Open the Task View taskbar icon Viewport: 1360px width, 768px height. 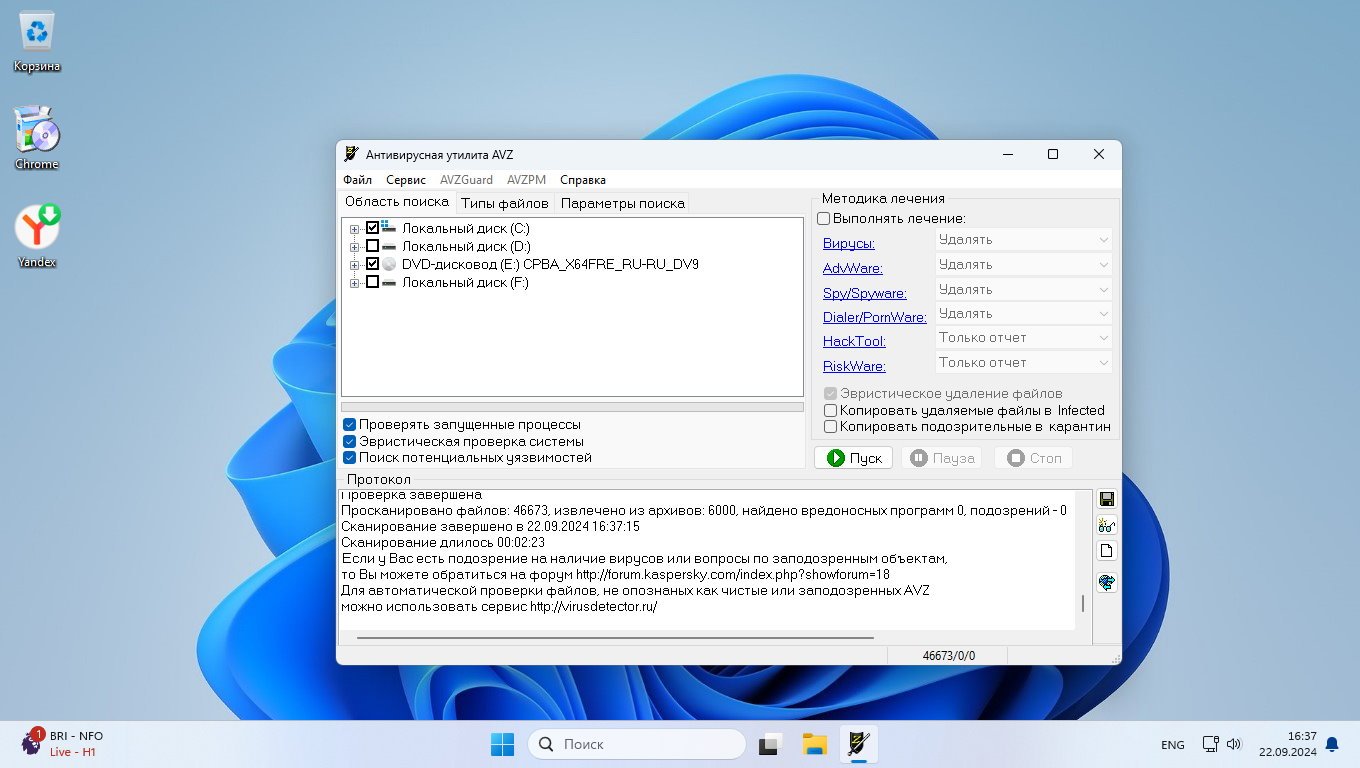pos(769,744)
